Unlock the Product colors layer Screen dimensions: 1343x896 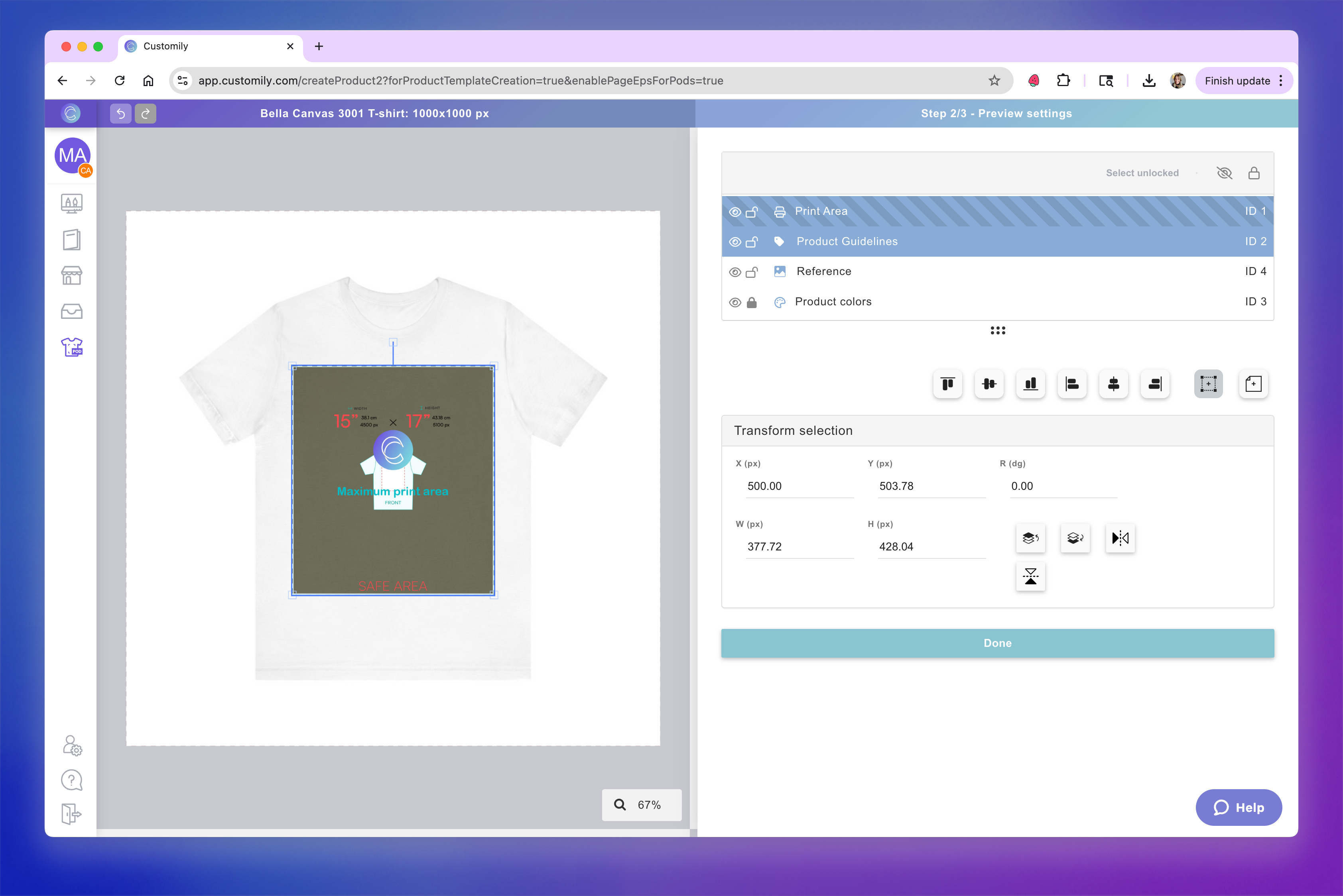752,302
